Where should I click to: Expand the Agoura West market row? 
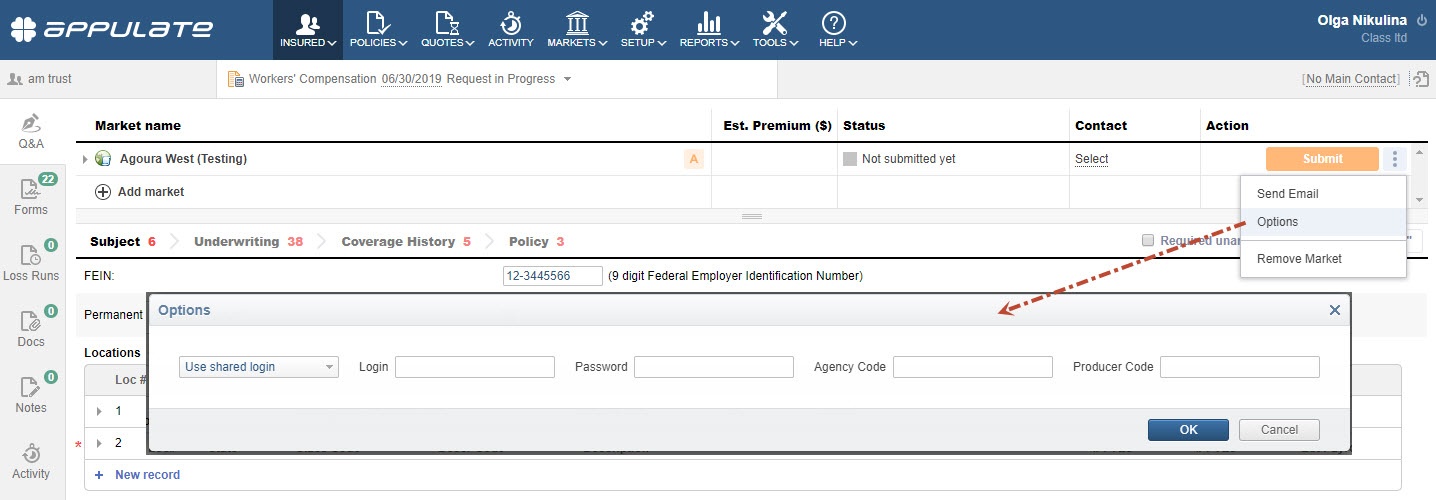tap(85, 159)
